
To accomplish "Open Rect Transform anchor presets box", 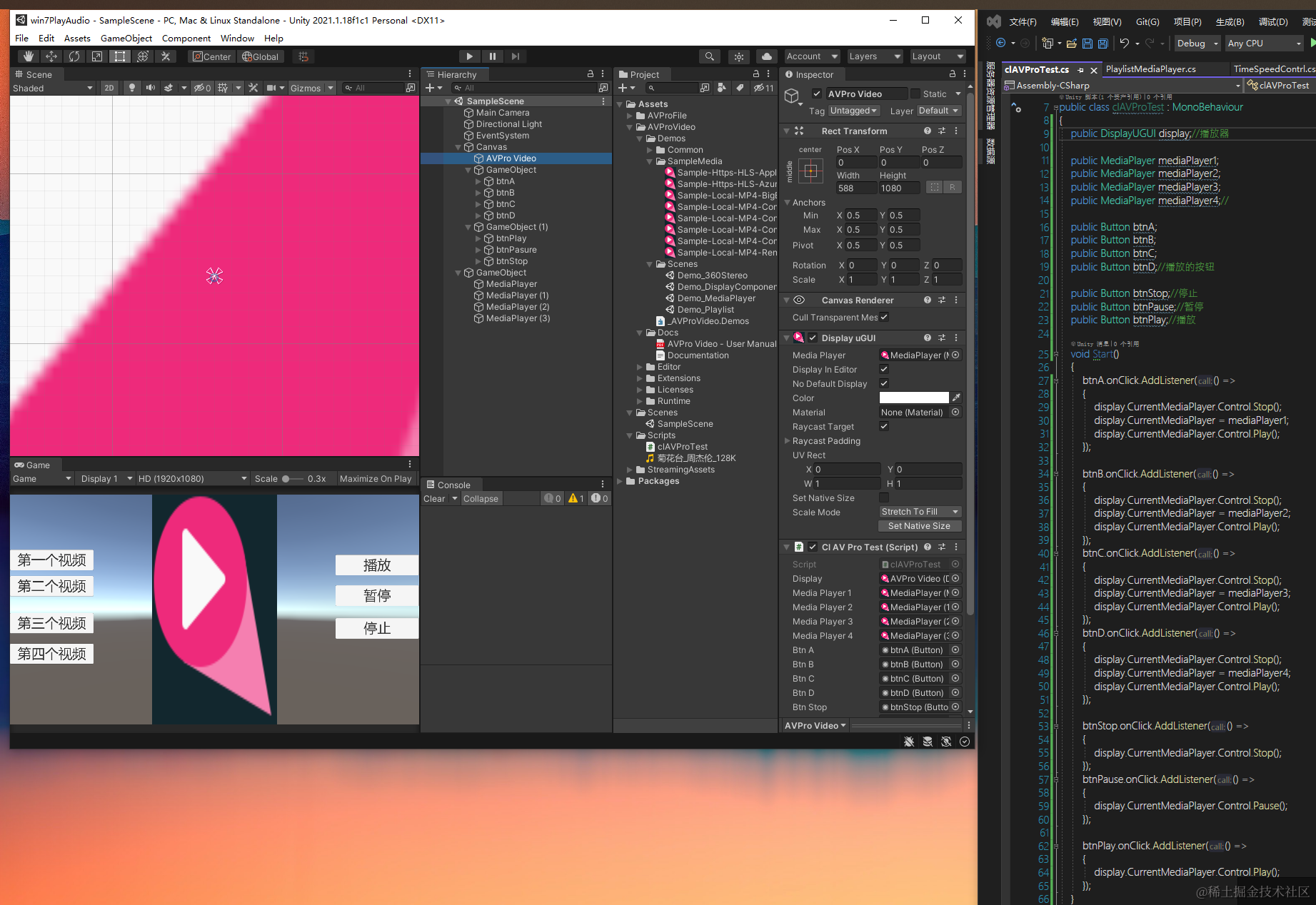I will coord(810,171).
